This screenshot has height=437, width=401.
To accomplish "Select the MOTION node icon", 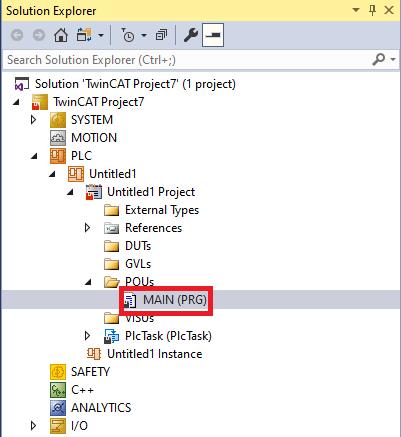I will [58, 138].
